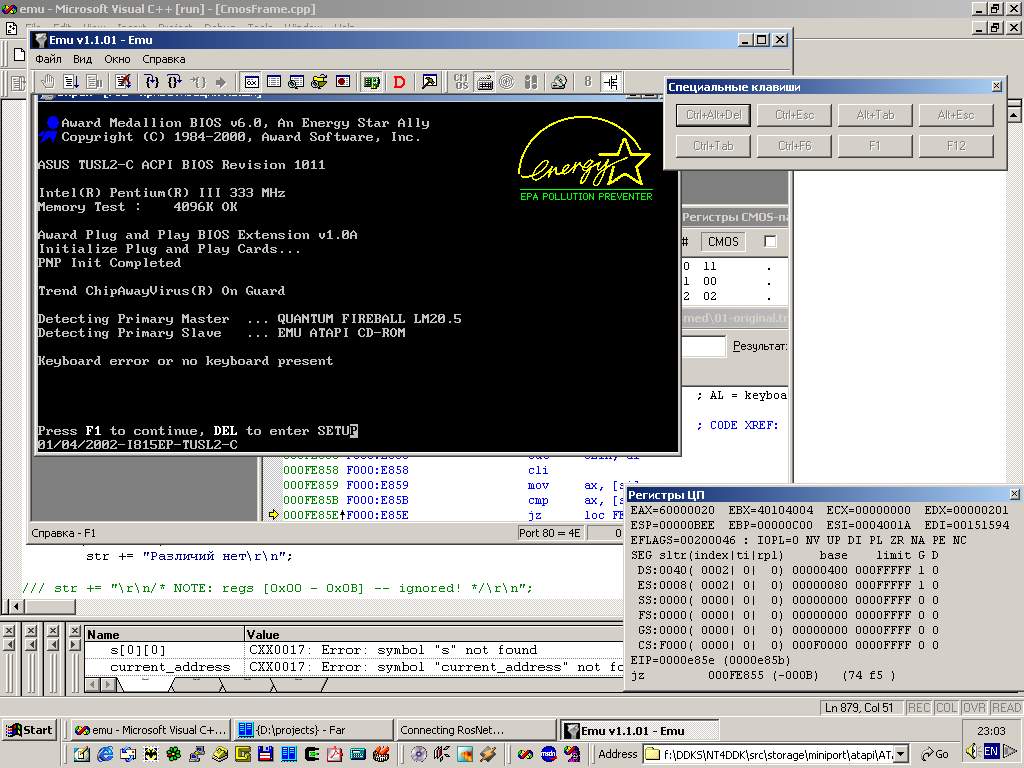Click the volume speaker tray icon
Screen dimensions: 1024x768
[971, 751]
